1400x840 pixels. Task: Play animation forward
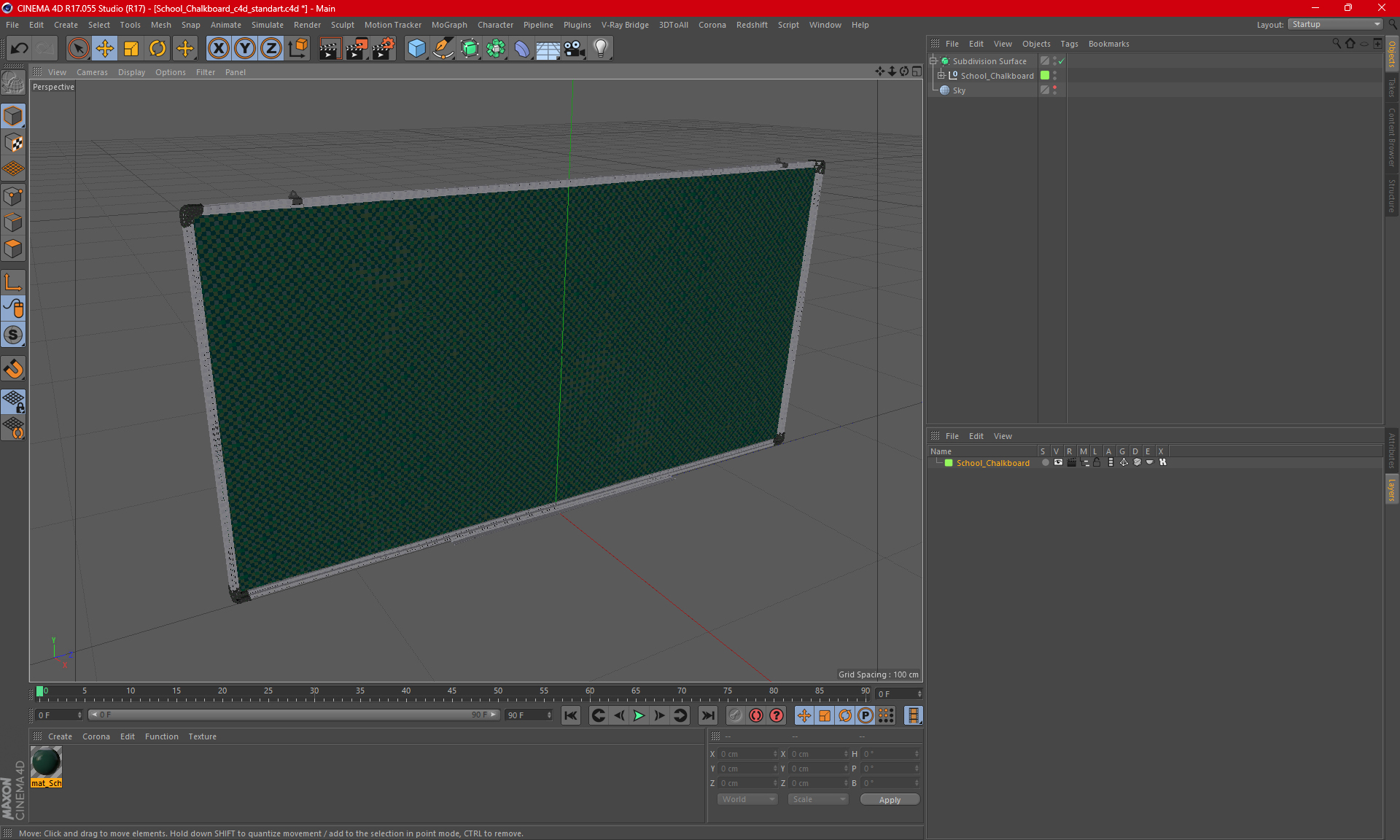[639, 715]
